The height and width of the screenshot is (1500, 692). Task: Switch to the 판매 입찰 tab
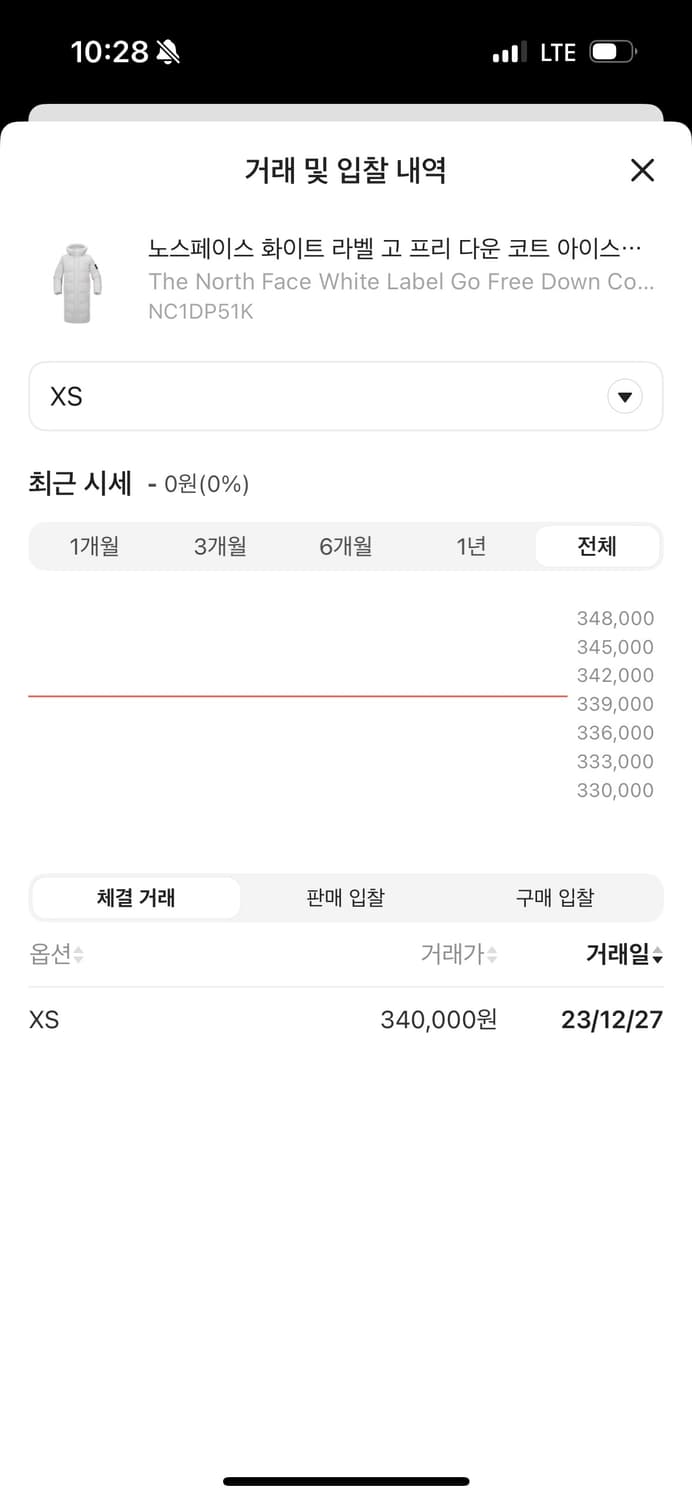pyautogui.click(x=345, y=897)
